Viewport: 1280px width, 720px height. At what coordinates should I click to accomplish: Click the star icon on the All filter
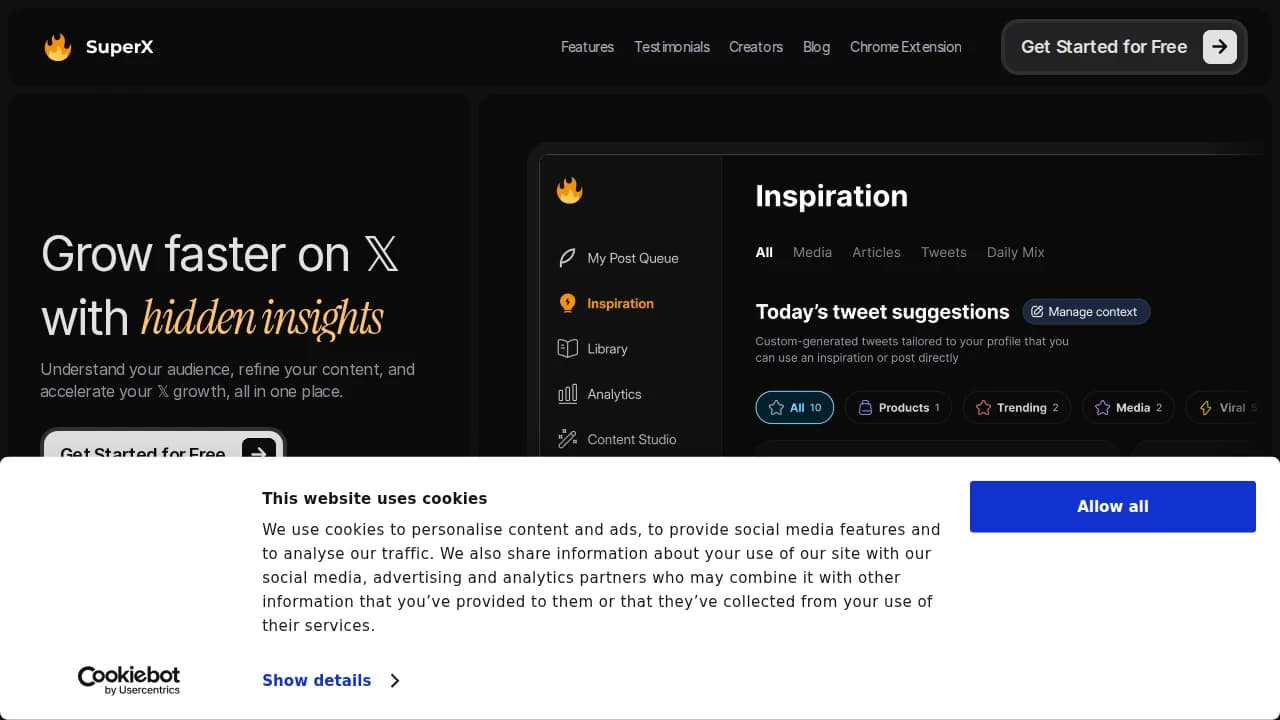coord(775,407)
